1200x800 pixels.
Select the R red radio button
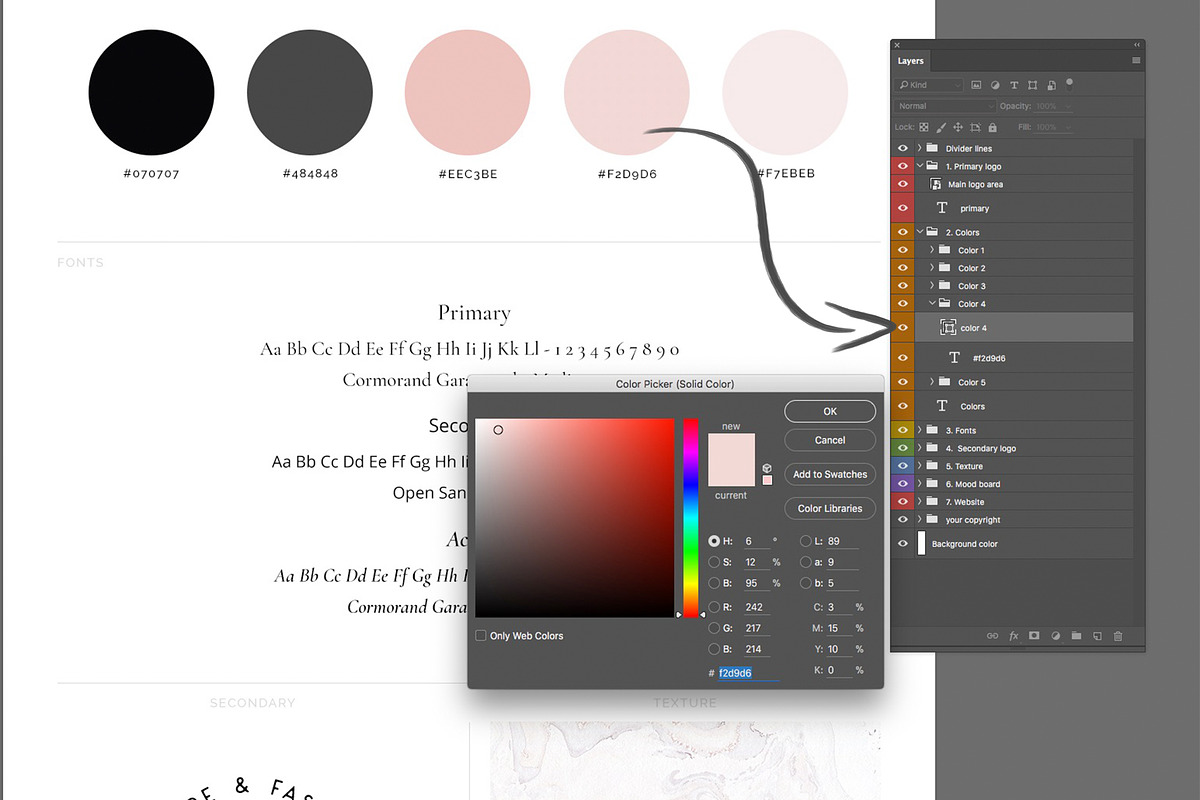pyautogui.click(x=714, y=607)
